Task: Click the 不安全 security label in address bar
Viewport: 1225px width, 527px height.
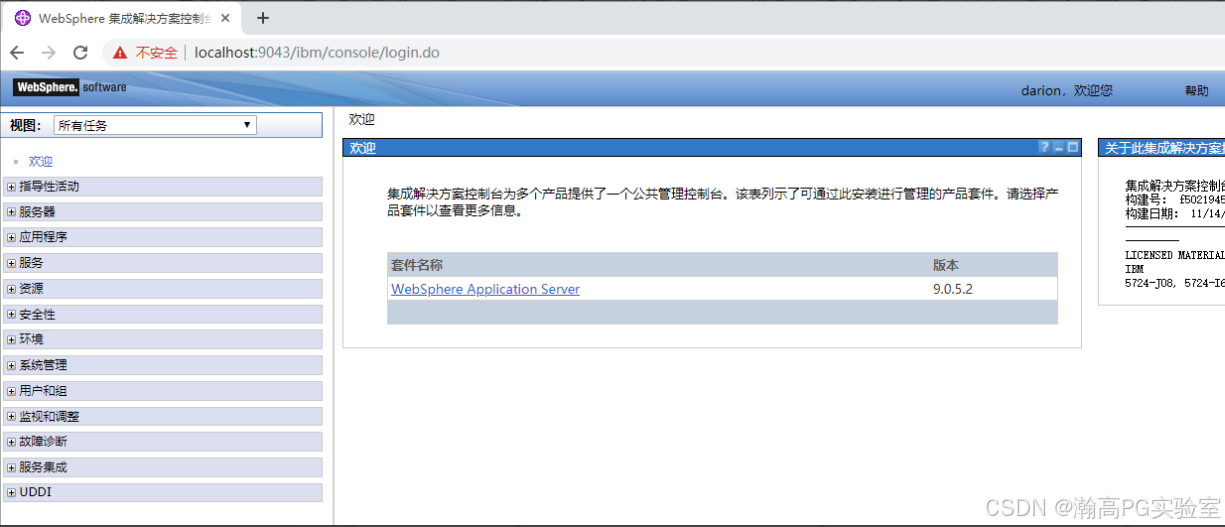Action: (157, 53)
